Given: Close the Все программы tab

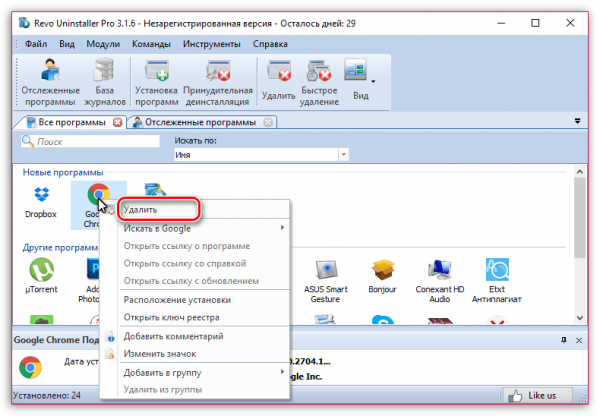Looking at the screenshot, I should (118, 122).
